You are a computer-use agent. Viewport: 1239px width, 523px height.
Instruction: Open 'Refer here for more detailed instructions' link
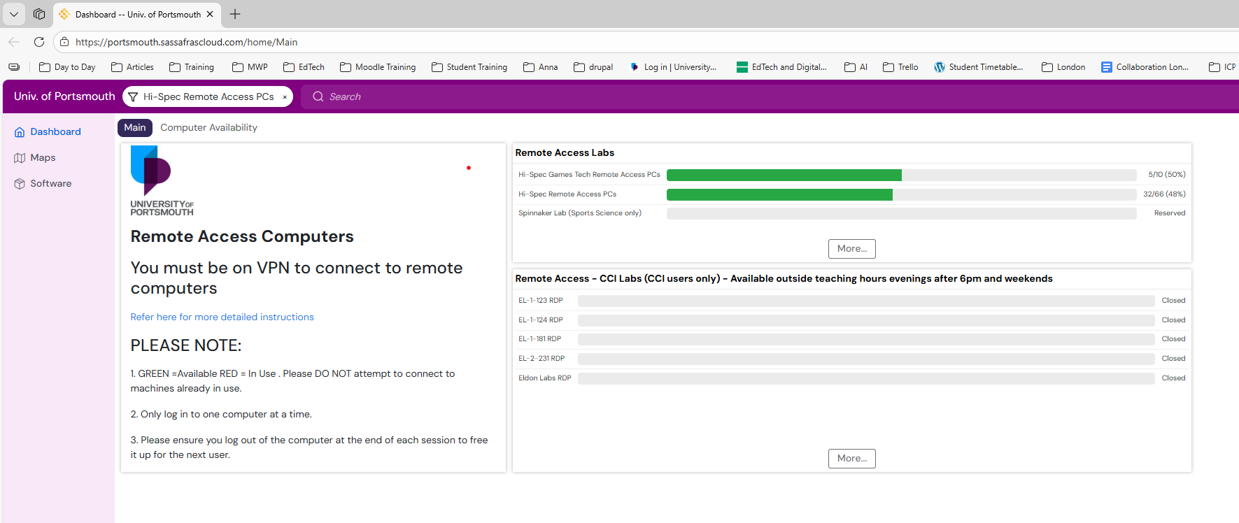(x=222, y=317)
